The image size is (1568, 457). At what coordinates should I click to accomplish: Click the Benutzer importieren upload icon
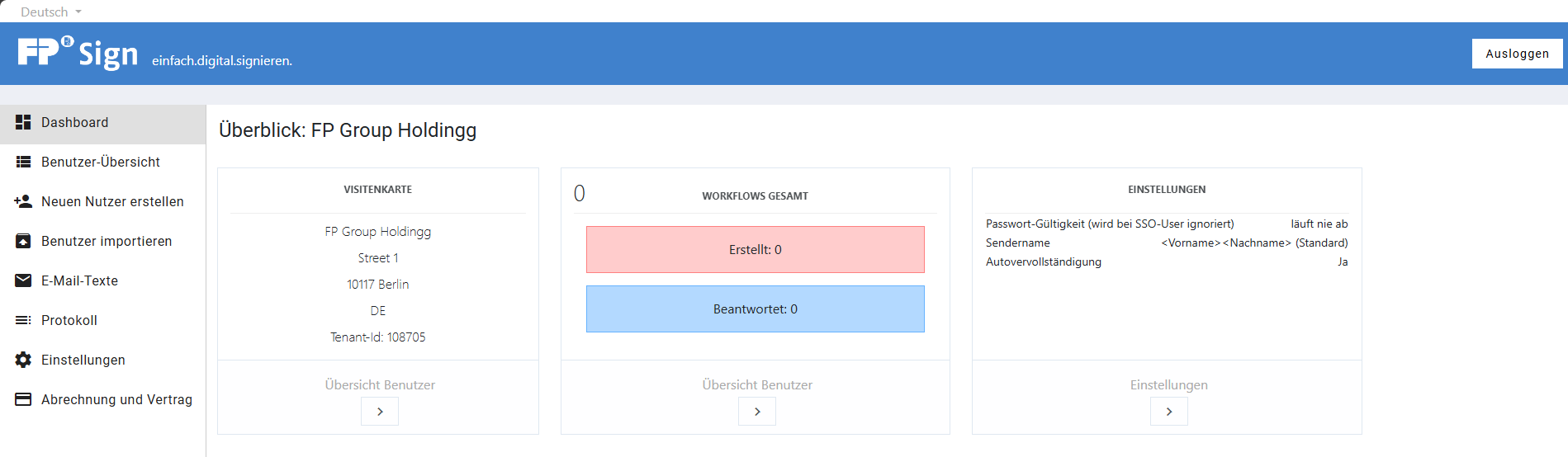(23, 241)
